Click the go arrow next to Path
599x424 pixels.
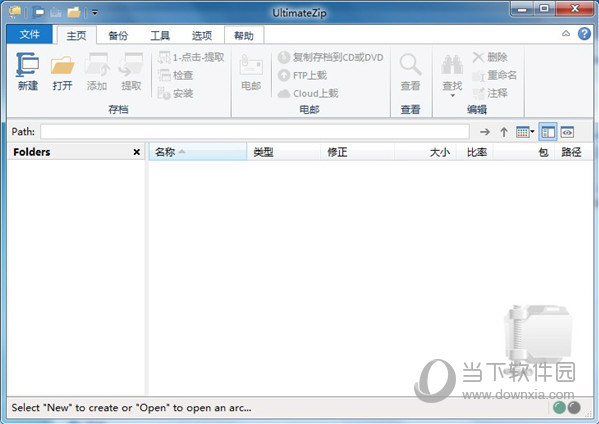(x=485, y=132)
